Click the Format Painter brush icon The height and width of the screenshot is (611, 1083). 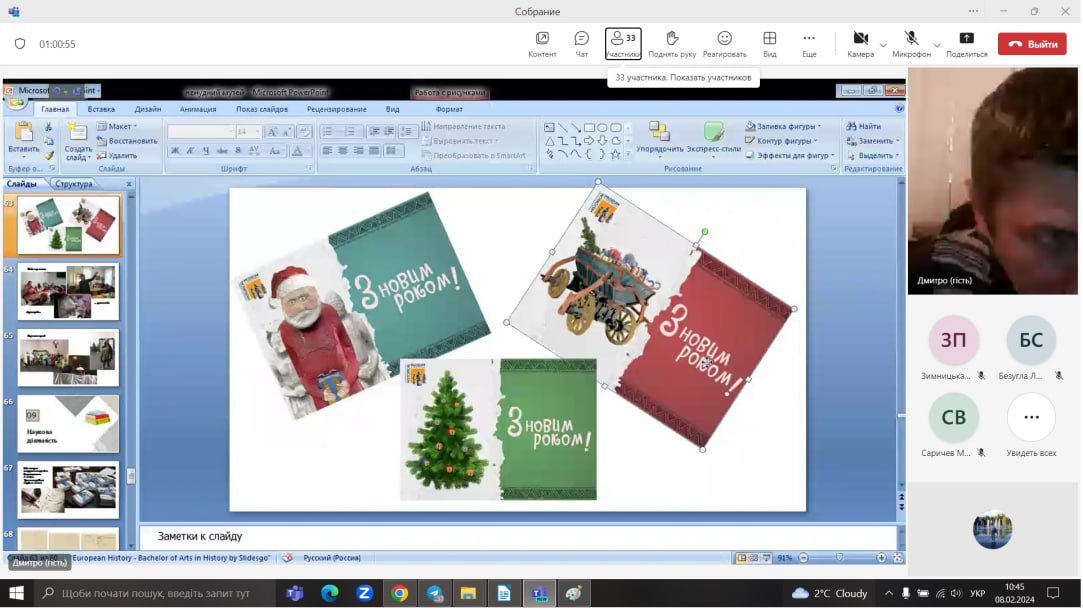[48, 155]
